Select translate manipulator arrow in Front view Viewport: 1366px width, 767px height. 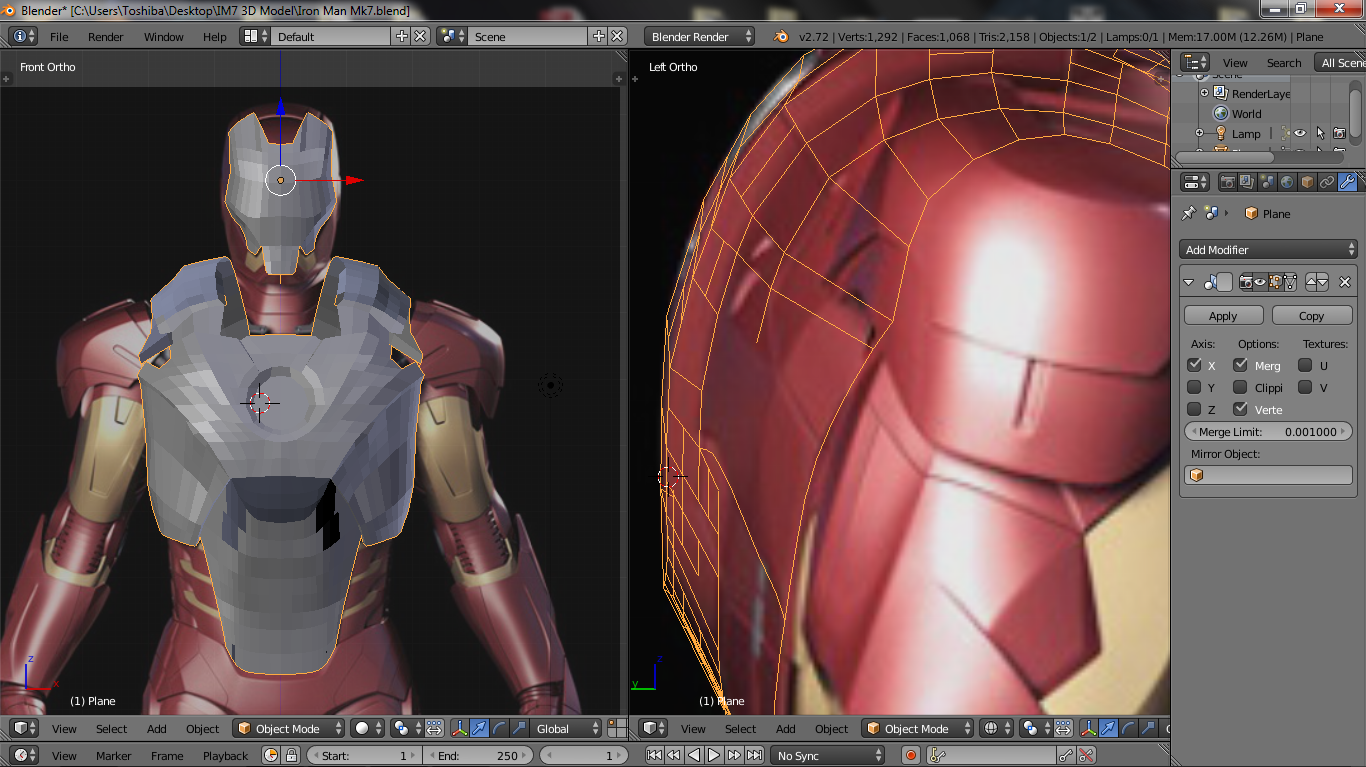(x=479, y=728)
